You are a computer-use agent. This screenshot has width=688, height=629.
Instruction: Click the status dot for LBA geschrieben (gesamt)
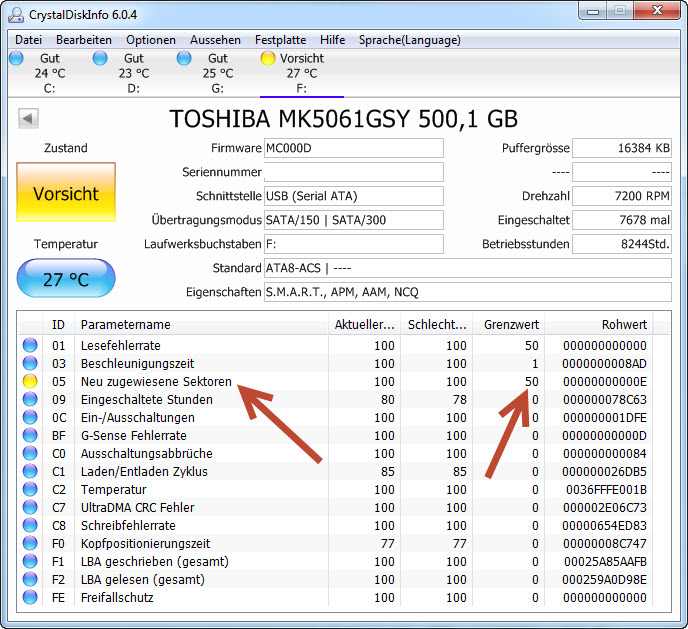[x=30, y=561]
